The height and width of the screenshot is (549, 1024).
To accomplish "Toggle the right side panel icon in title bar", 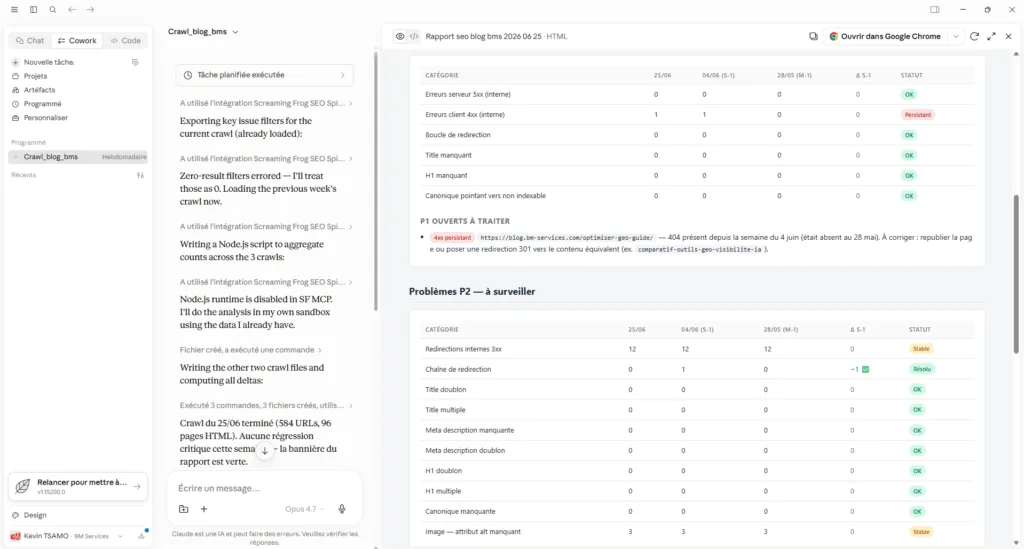I will 935,10.
